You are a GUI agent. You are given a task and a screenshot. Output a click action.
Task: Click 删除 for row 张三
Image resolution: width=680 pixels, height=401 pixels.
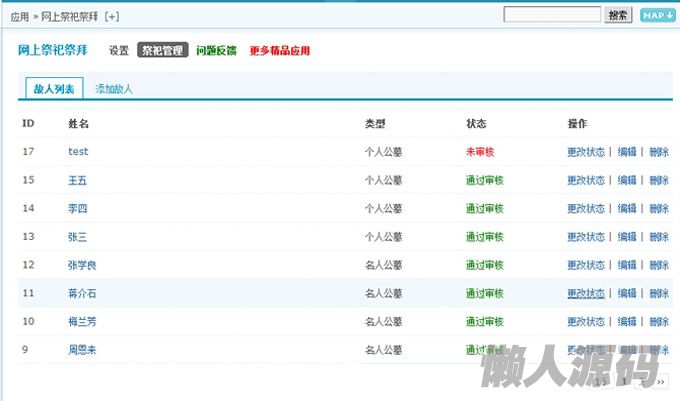pos(659,237)
